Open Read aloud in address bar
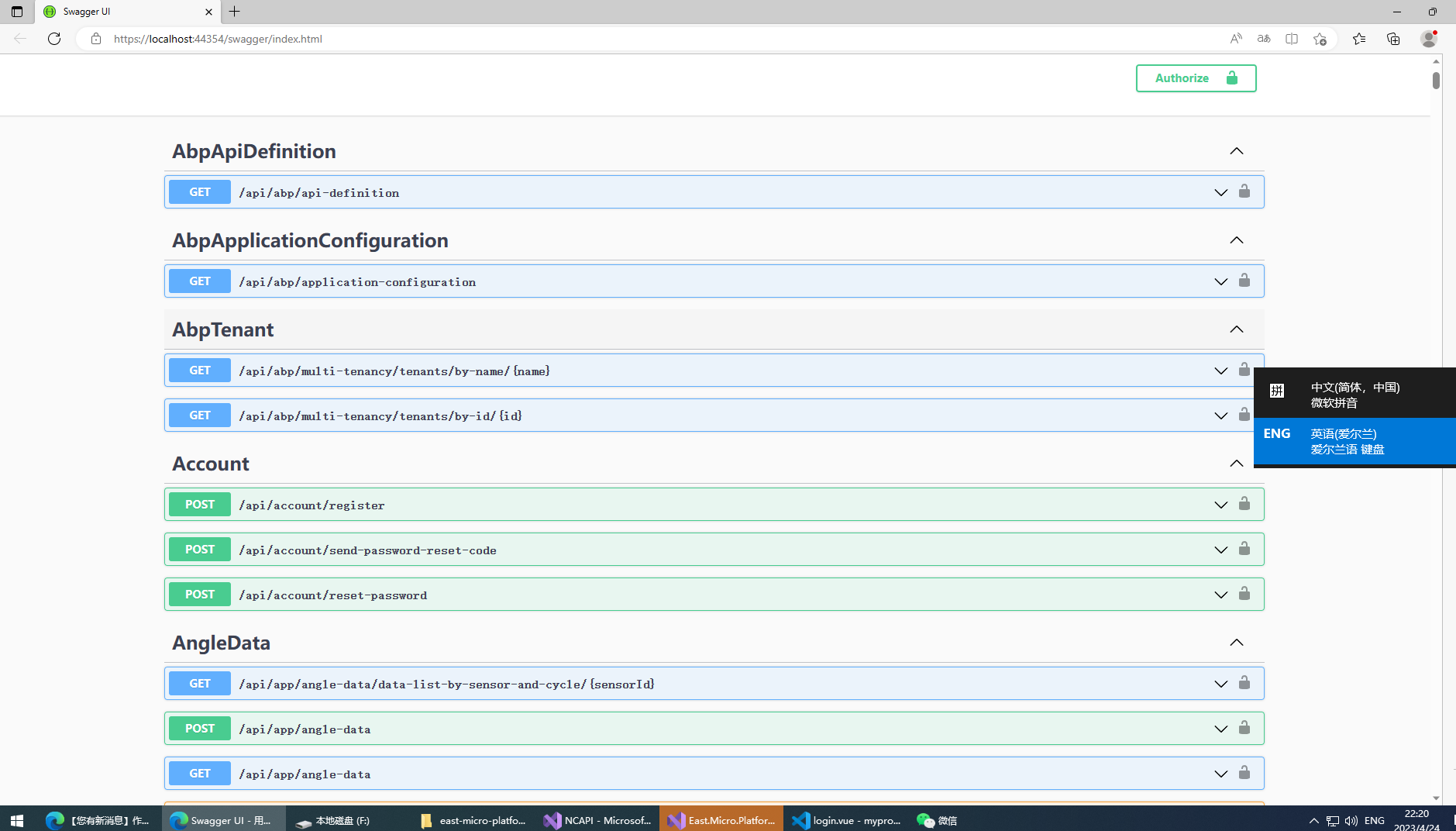The image size is (1456, 831). 1236,39
